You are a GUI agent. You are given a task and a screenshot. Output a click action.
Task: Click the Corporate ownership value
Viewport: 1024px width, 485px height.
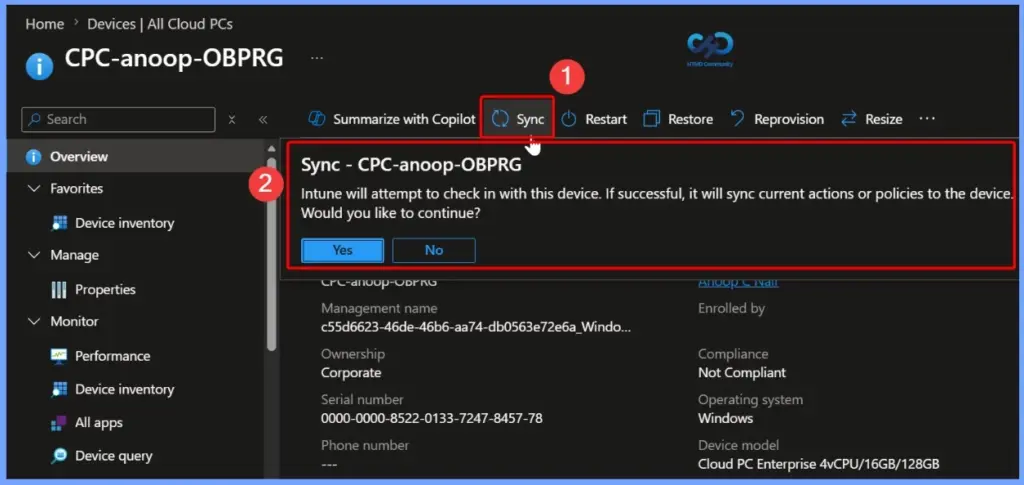tap(351, 373)
